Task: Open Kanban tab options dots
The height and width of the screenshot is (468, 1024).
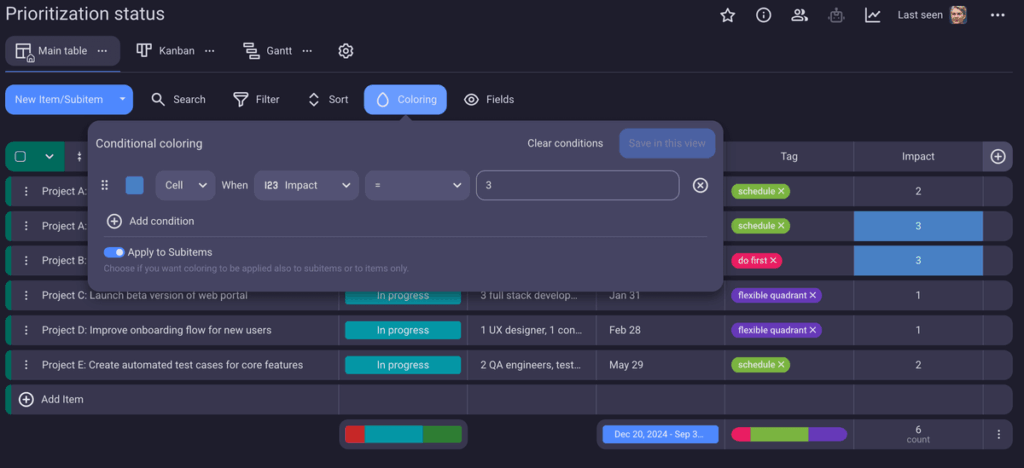Action: coord(210,51)
